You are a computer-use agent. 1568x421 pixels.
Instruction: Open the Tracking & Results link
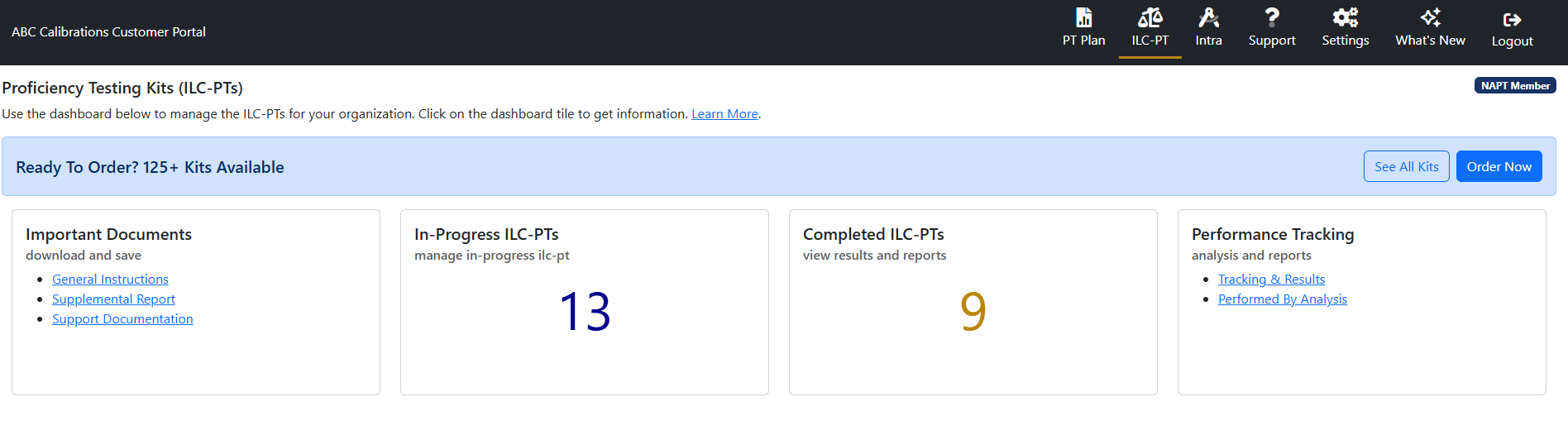point(1271,280)
